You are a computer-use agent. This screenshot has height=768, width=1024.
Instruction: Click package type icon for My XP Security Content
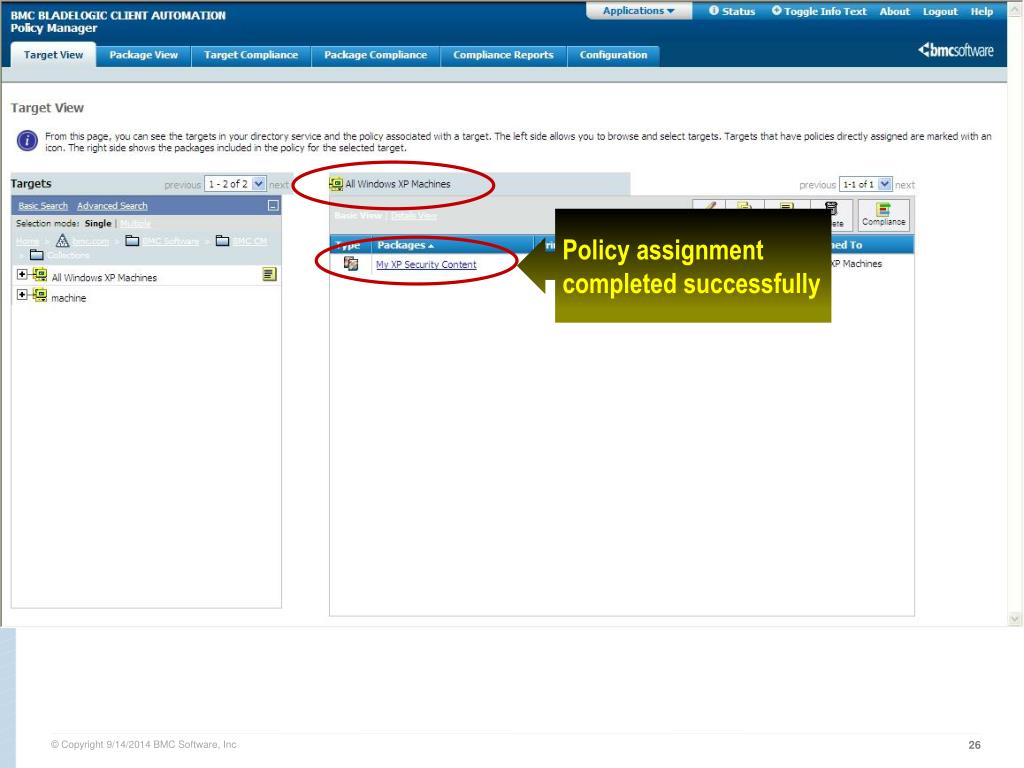(351, 263)
